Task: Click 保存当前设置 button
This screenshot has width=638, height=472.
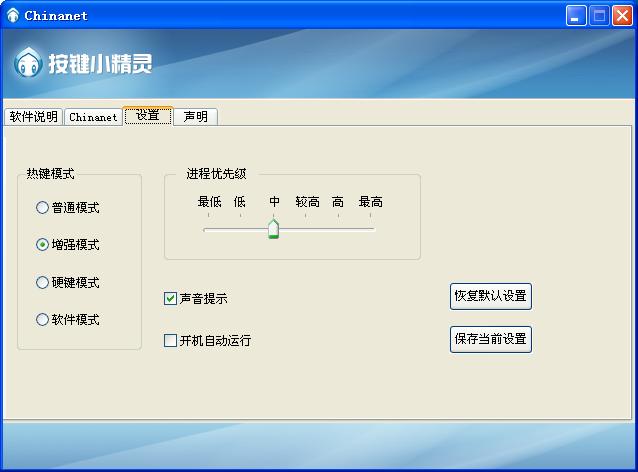Action: [x=491, y=339]
